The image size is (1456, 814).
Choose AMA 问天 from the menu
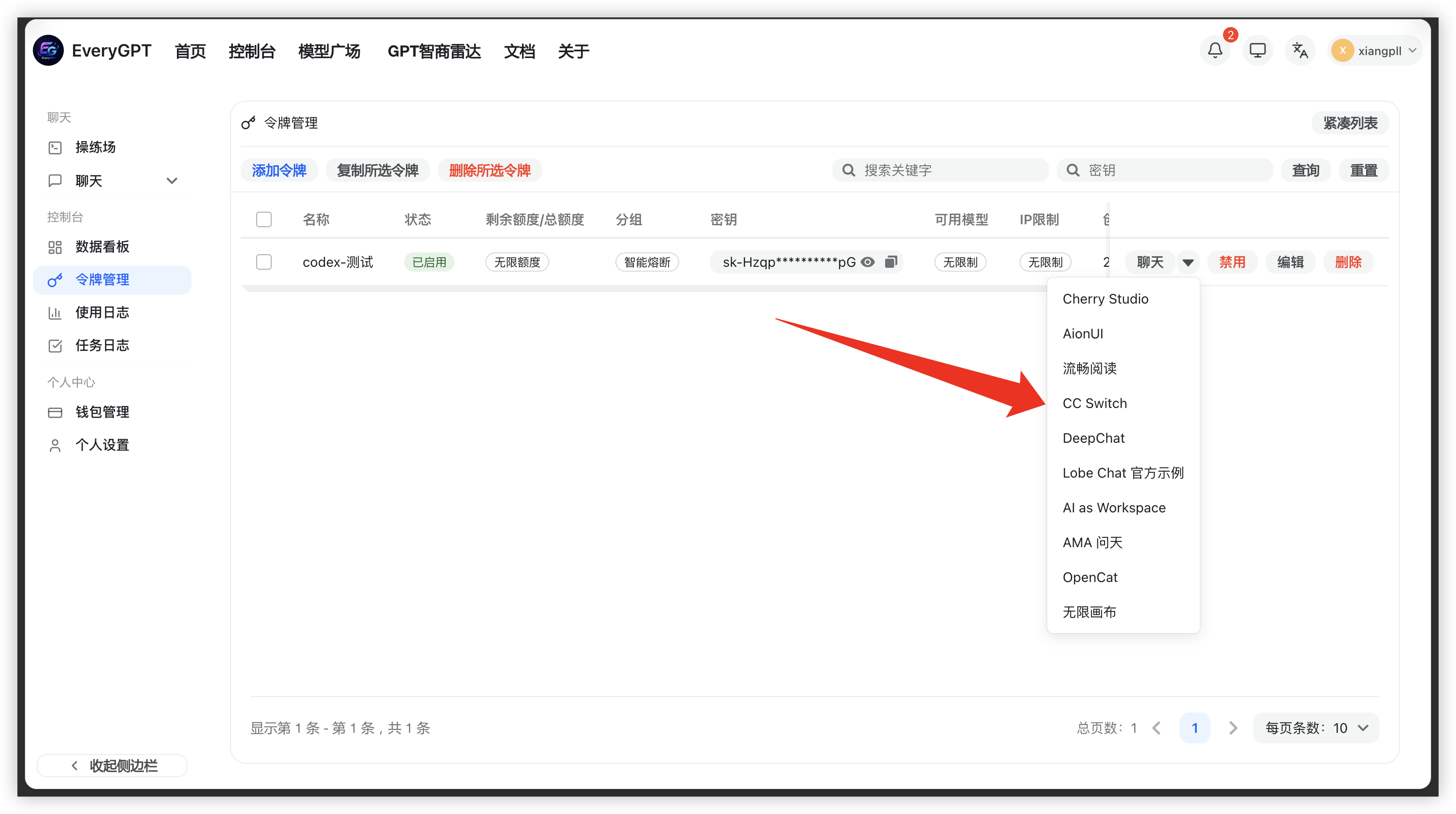(1123, 543)
